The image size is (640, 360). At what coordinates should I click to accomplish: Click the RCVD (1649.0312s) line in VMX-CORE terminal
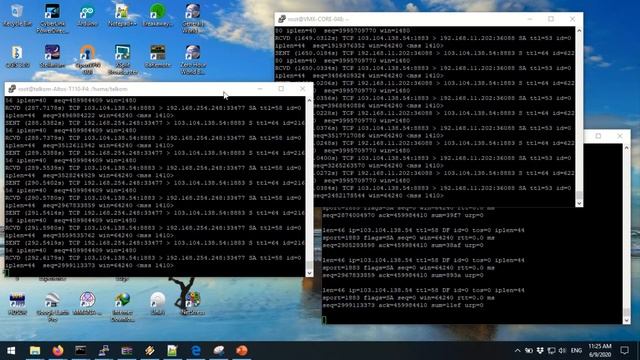[423, 38]
